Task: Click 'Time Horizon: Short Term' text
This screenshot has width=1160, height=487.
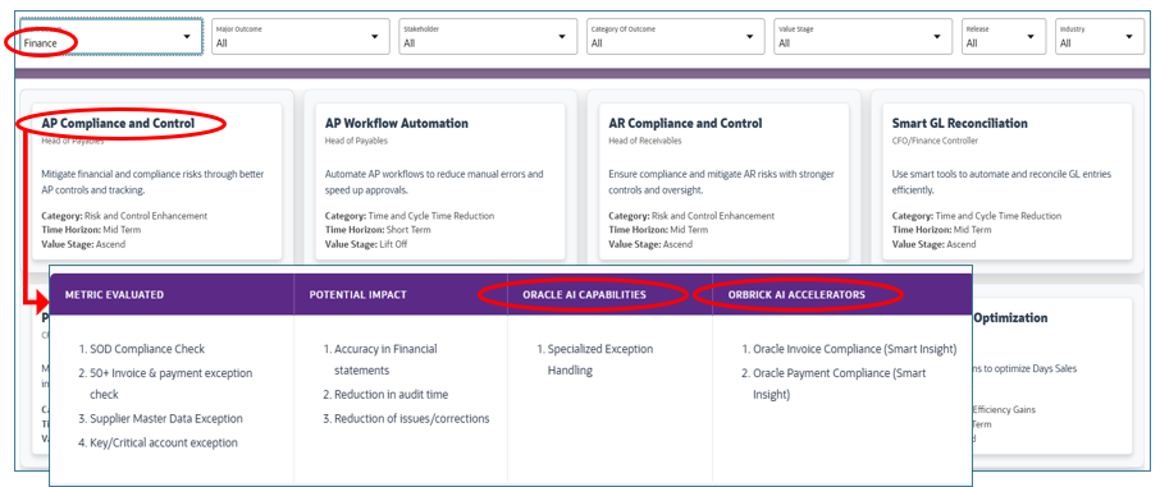Action: [x=378, y=230]
